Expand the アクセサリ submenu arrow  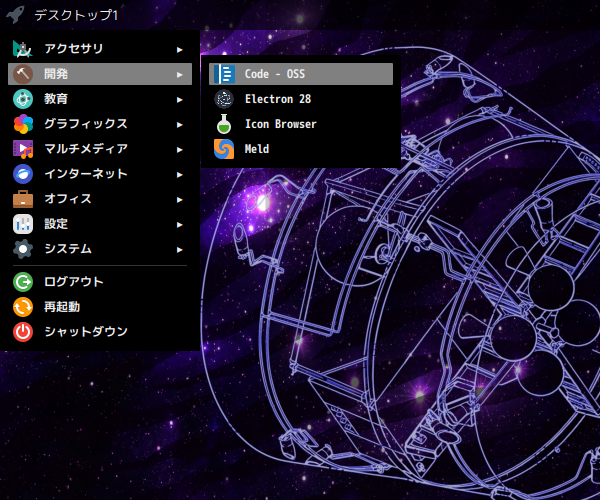179,50
